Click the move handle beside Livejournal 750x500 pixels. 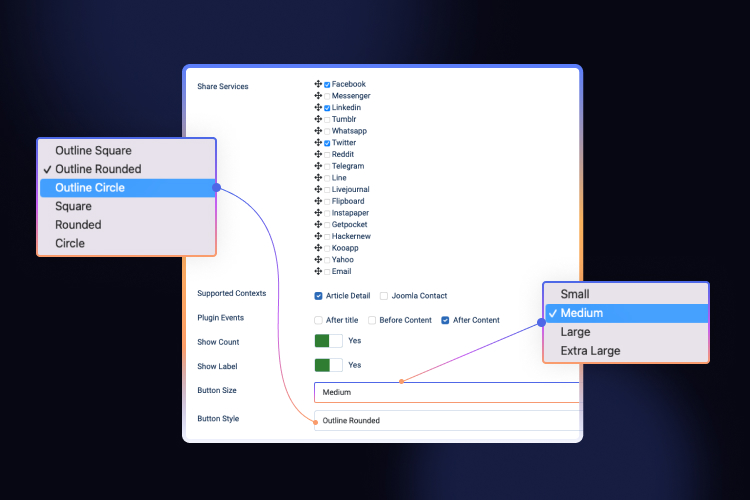click(x=318, y=189)
